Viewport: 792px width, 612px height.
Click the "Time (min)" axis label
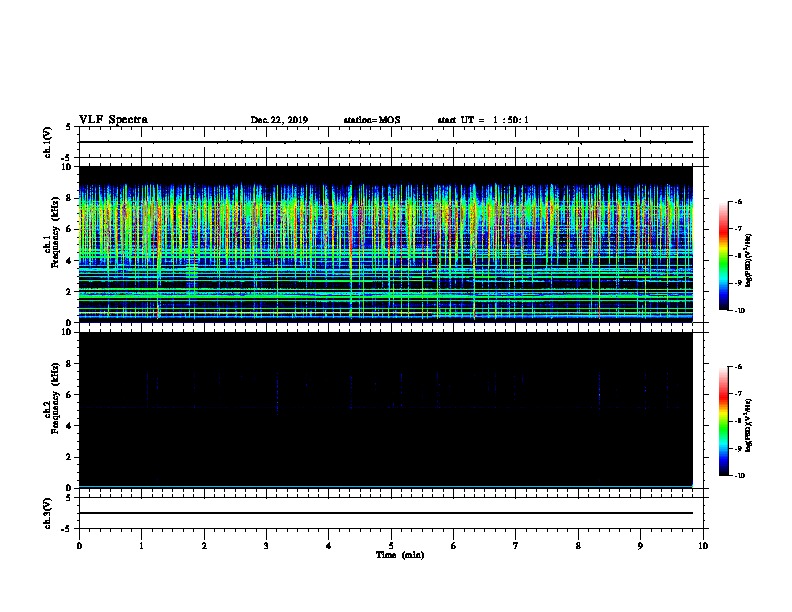[400, 555]
